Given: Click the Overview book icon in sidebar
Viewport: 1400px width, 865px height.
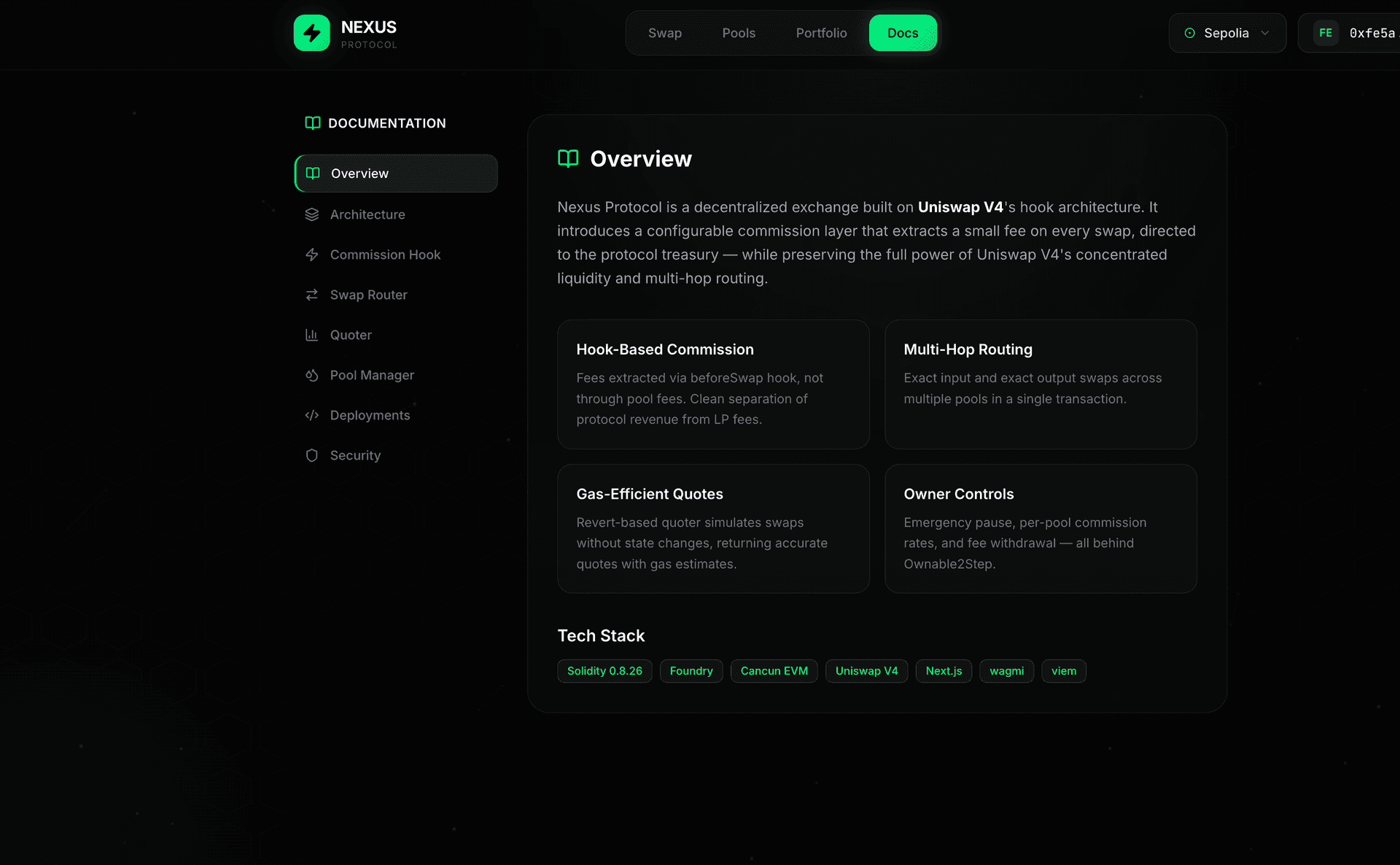Looking at the screenshot, I should [313, 174].
